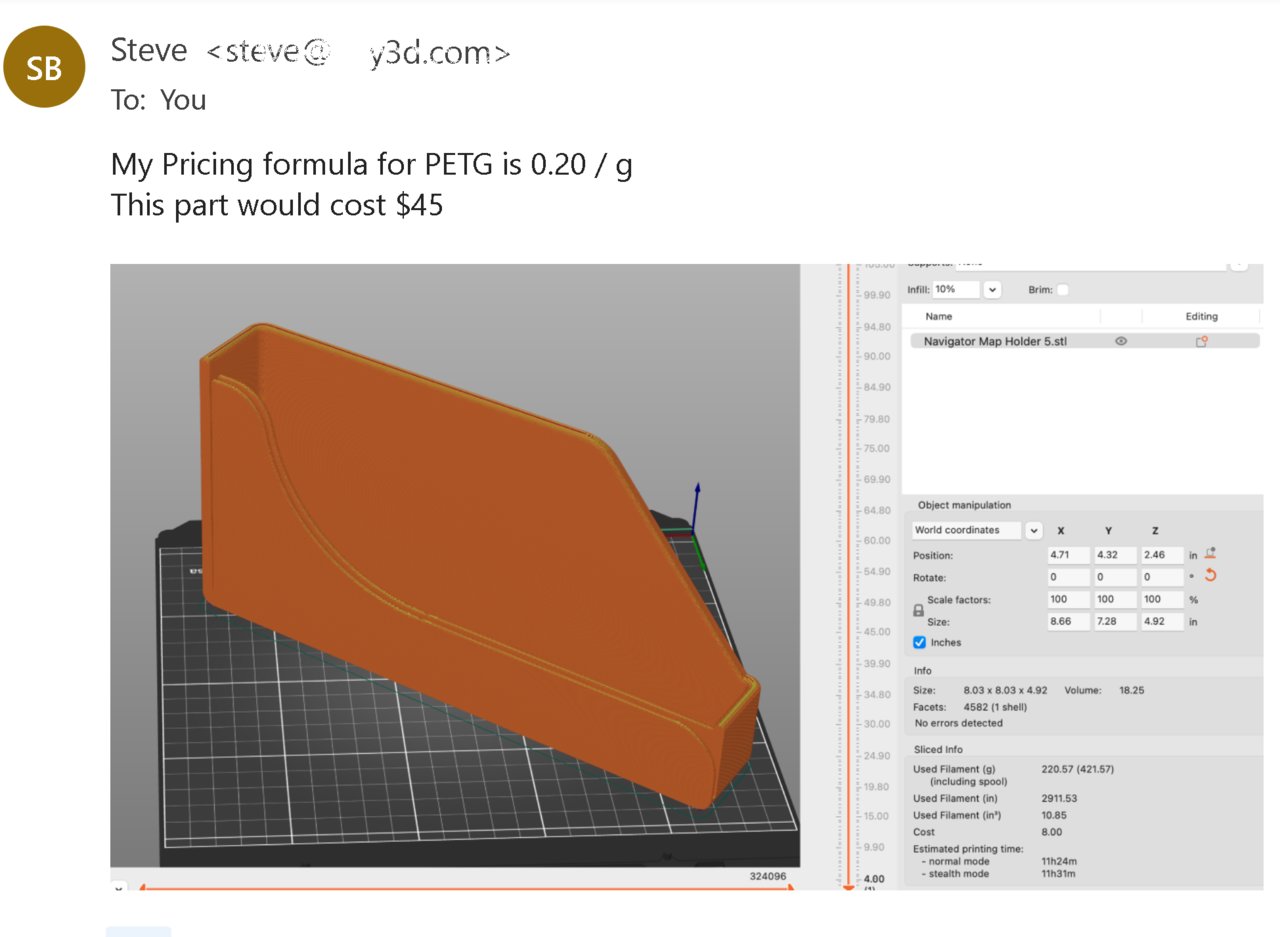Click the Position X field 4.71
Screen dimensions: 1280x937
pos(1068,554)
